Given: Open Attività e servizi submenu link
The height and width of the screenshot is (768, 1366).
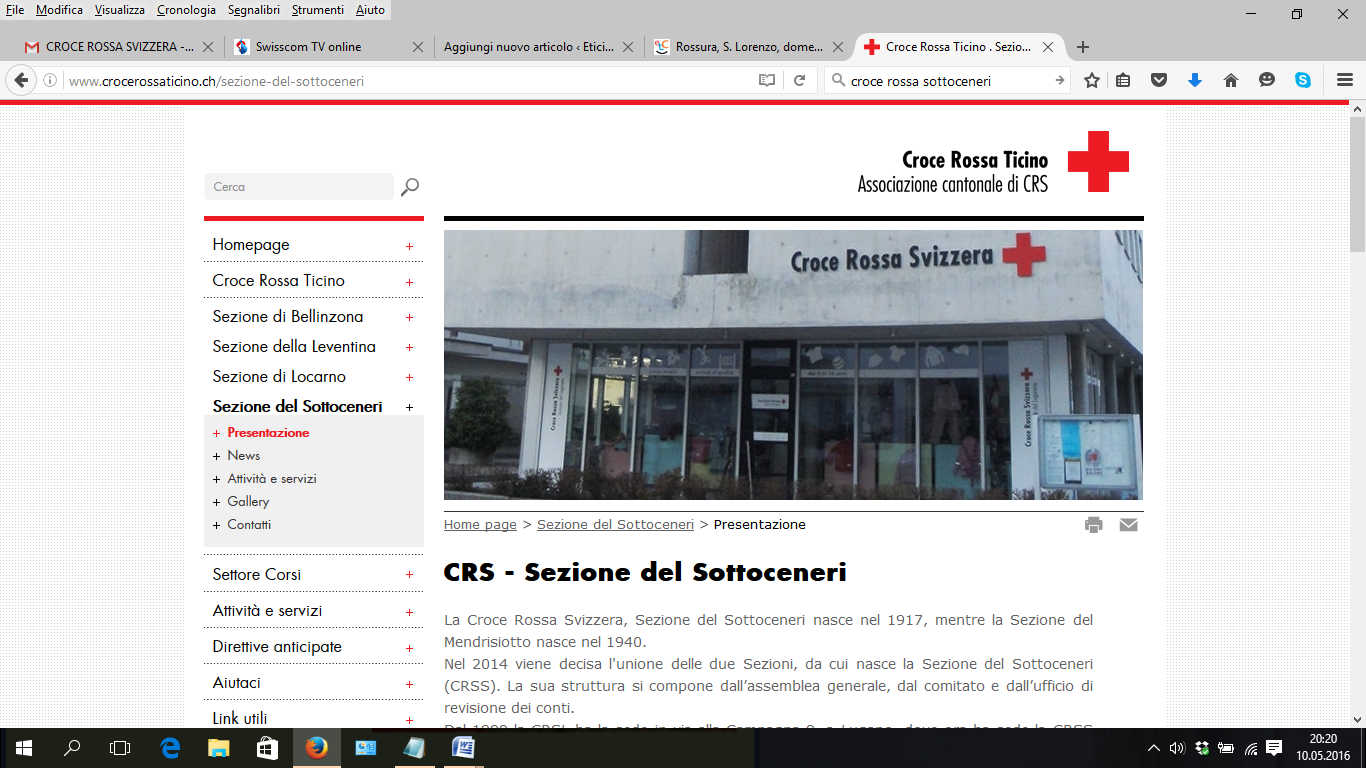Looking at the screenshot, I should [272, 479].
